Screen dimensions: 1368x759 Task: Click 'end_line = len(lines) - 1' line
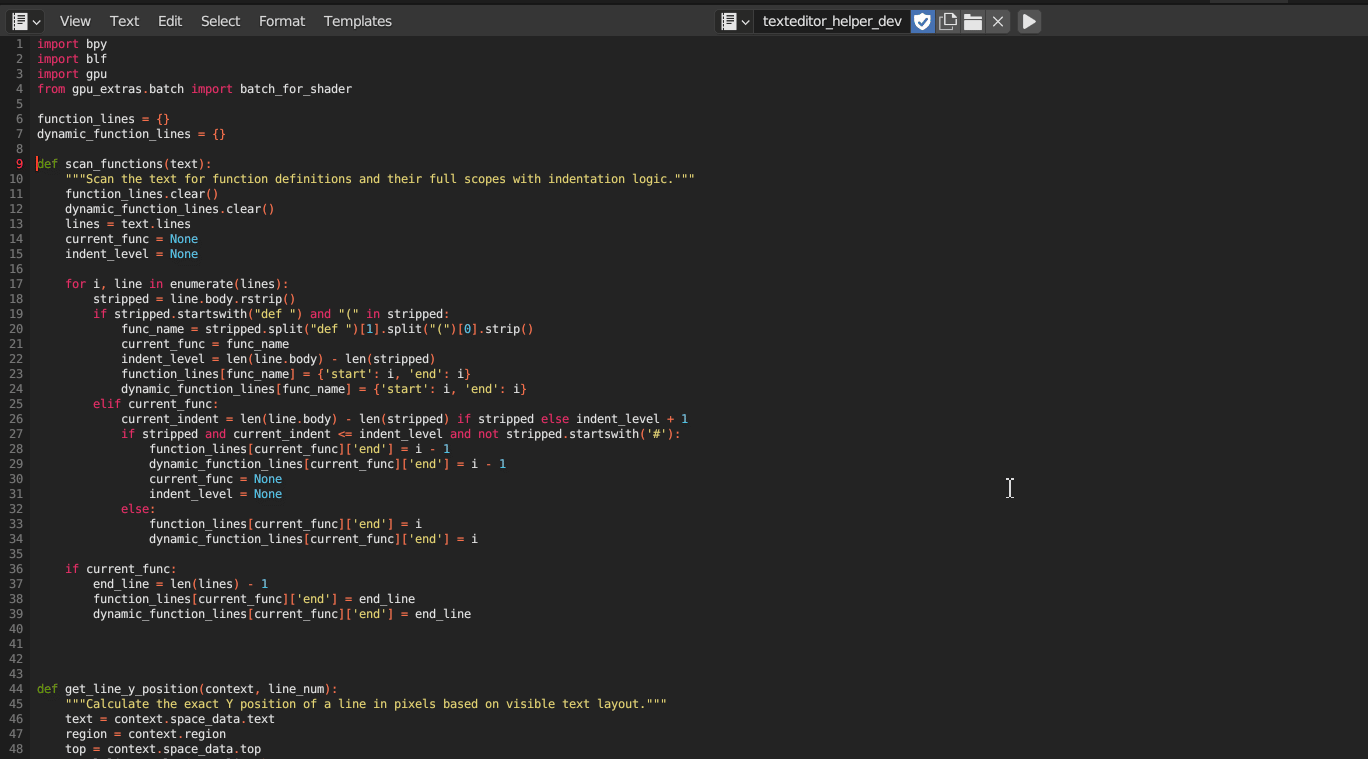(x=181, y=584)
